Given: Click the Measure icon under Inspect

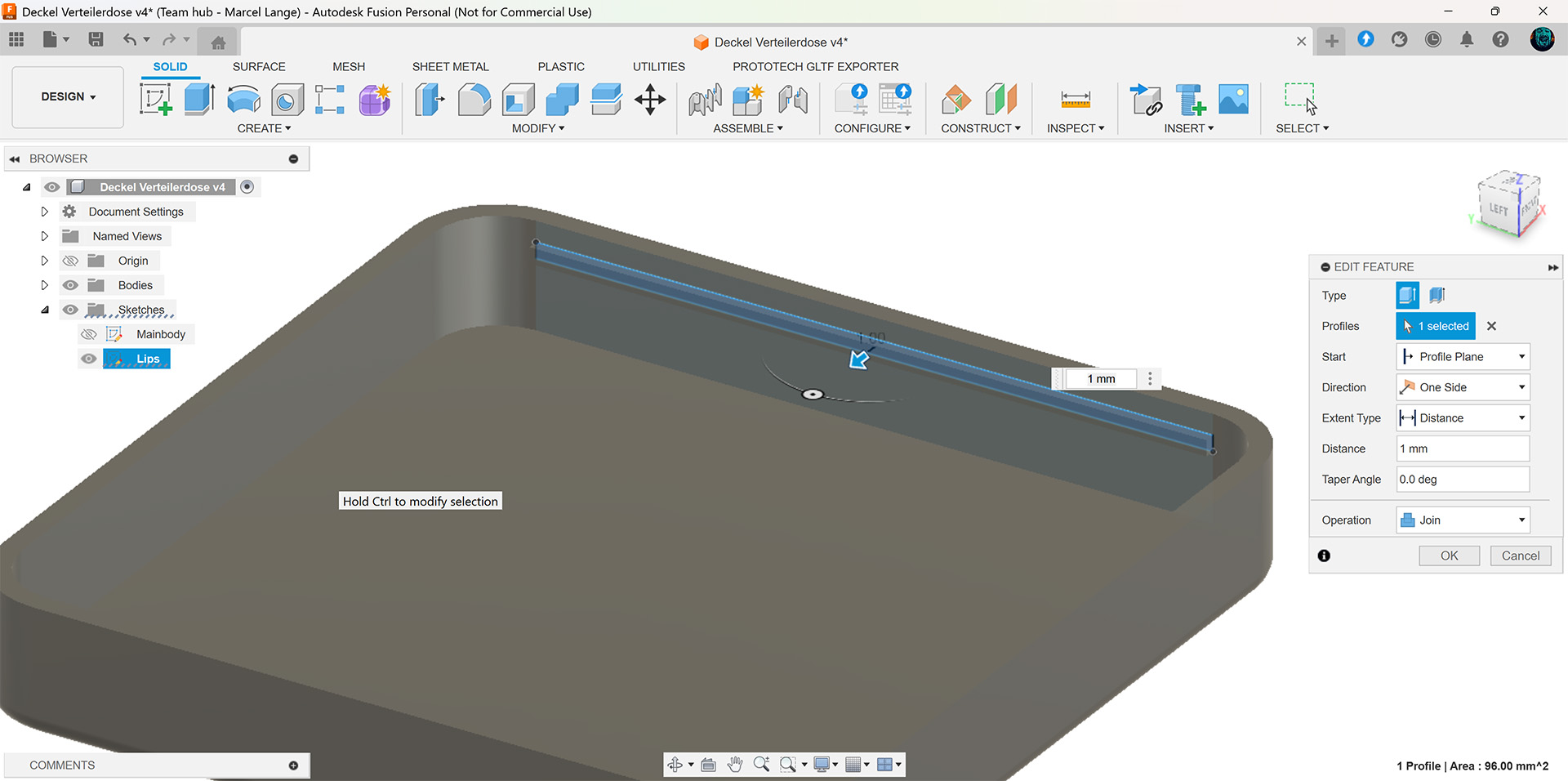Looking at the screenshot, I should click(1075, 100).
